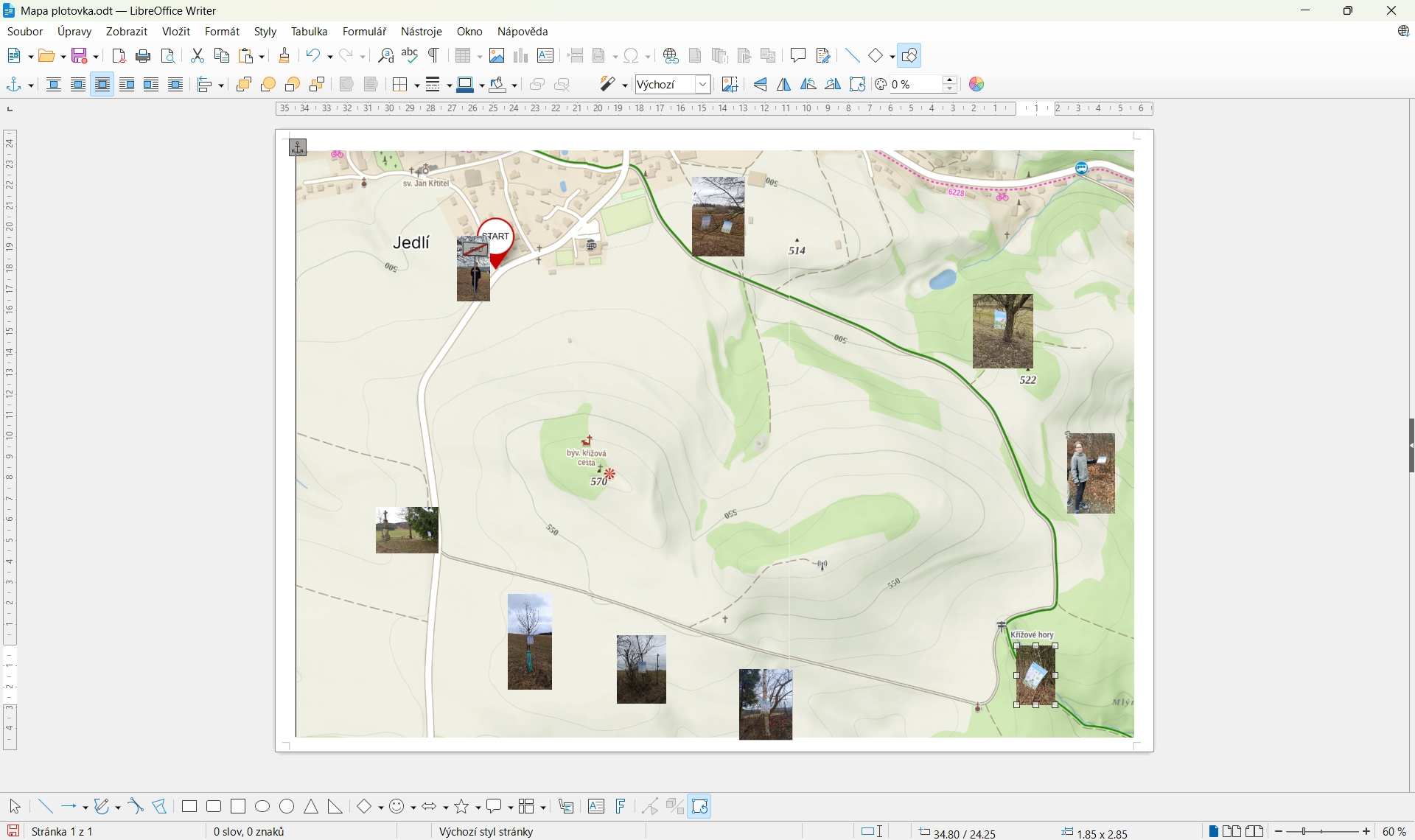
Task: Toggle the Show Draw Functions button
Action: click(x=910, y=55)
